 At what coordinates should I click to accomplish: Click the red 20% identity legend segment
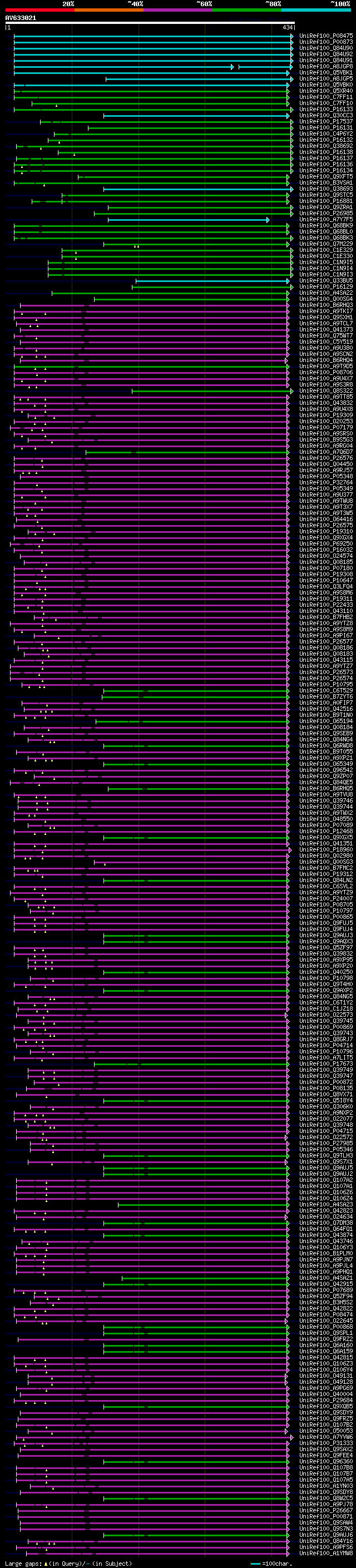click(x=39, y=11)
